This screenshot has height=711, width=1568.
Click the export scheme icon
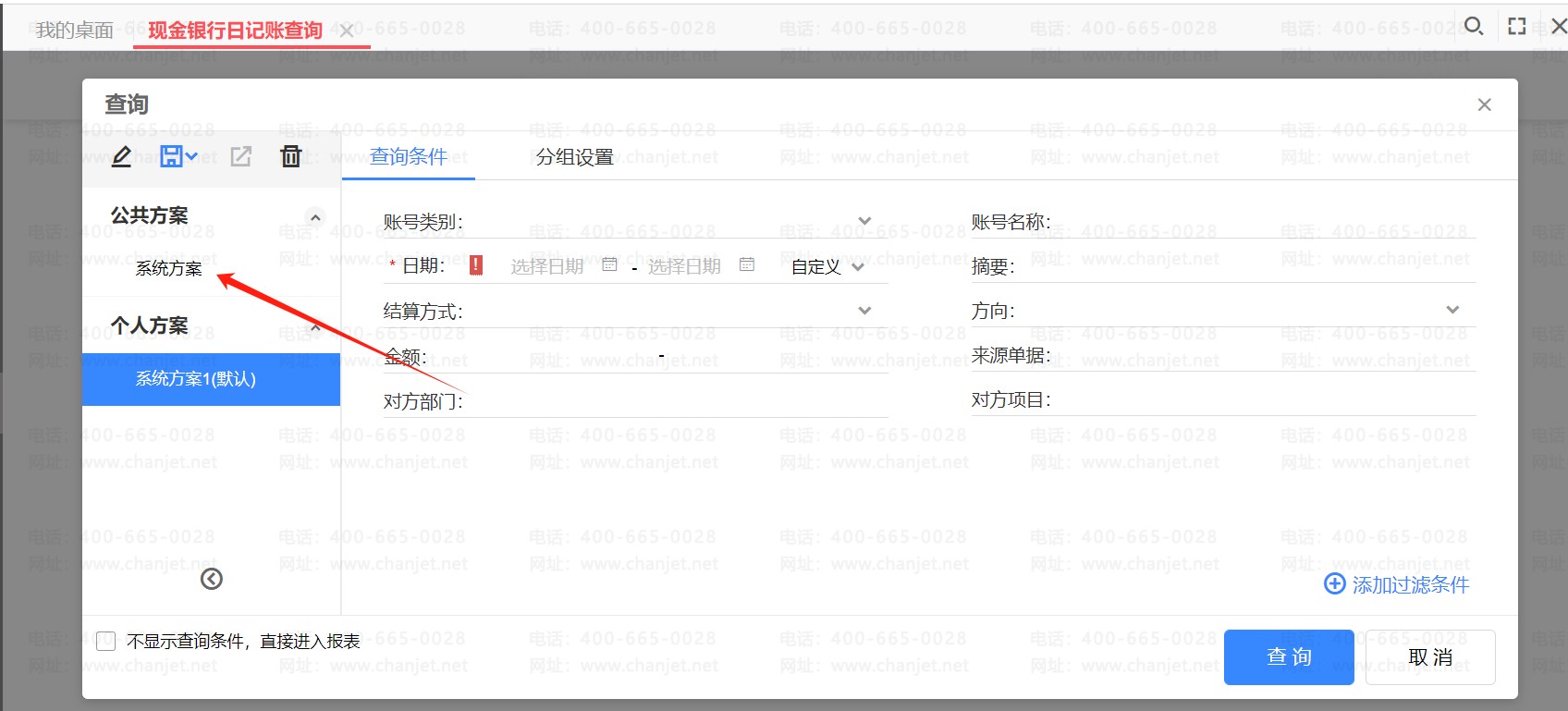tap(241, 156)
